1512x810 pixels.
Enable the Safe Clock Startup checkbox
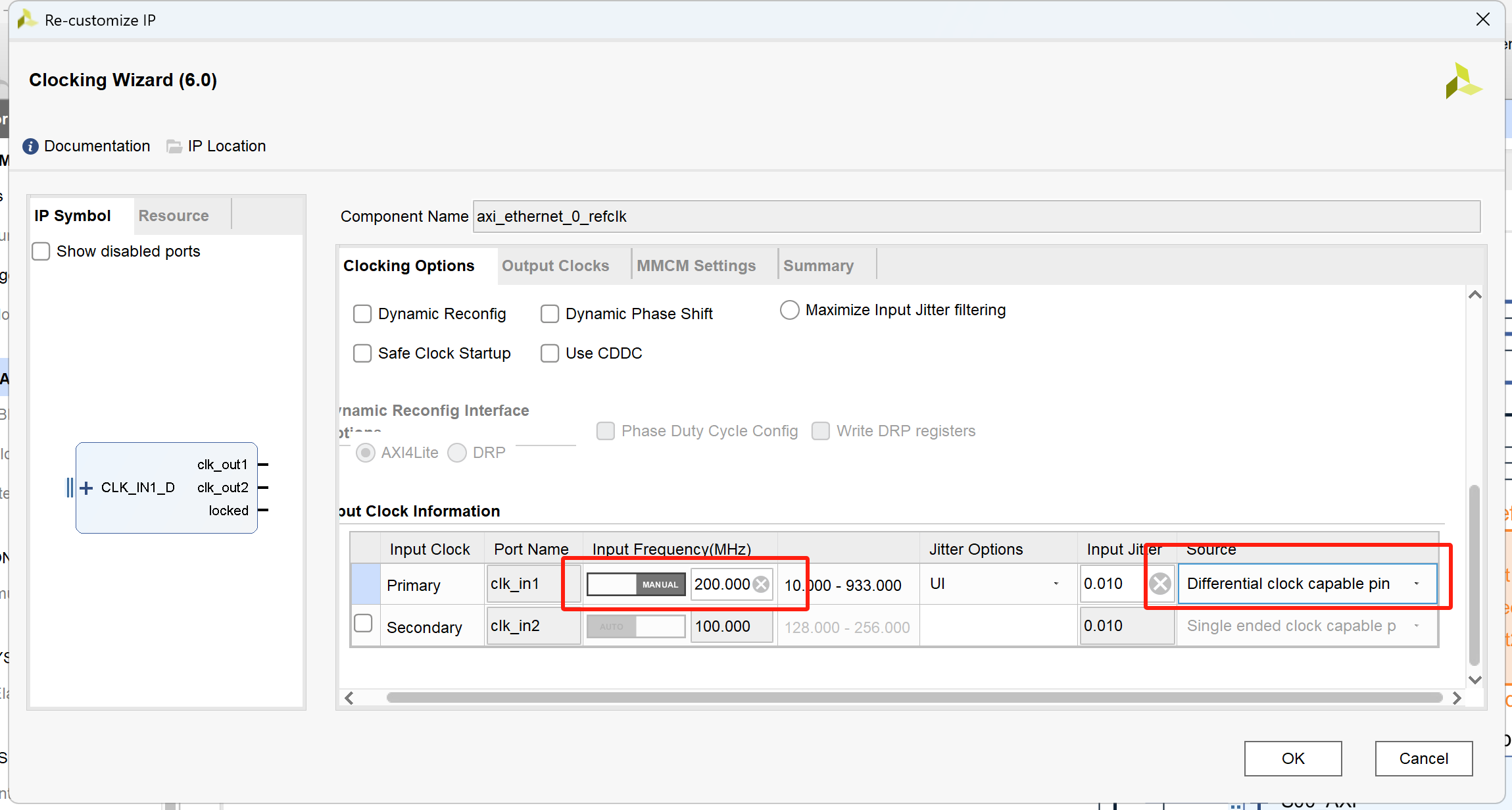(362, 353)
